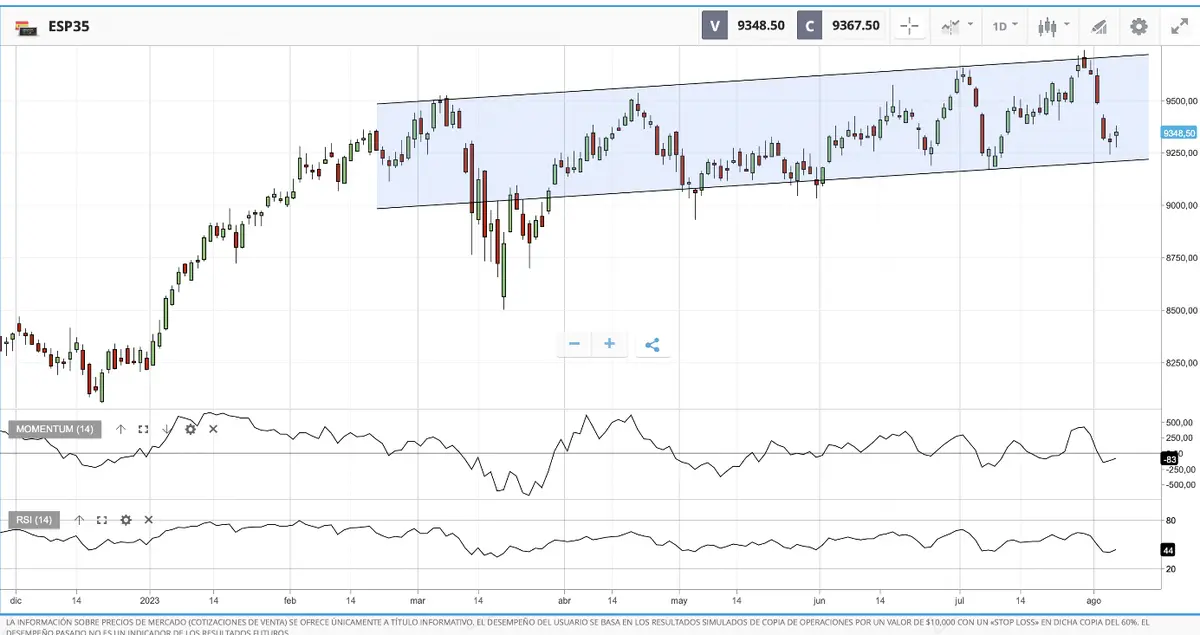Remove the Momentum indicator
Viewport: 1200px width, 635px height.
click(x=213, y=429)
